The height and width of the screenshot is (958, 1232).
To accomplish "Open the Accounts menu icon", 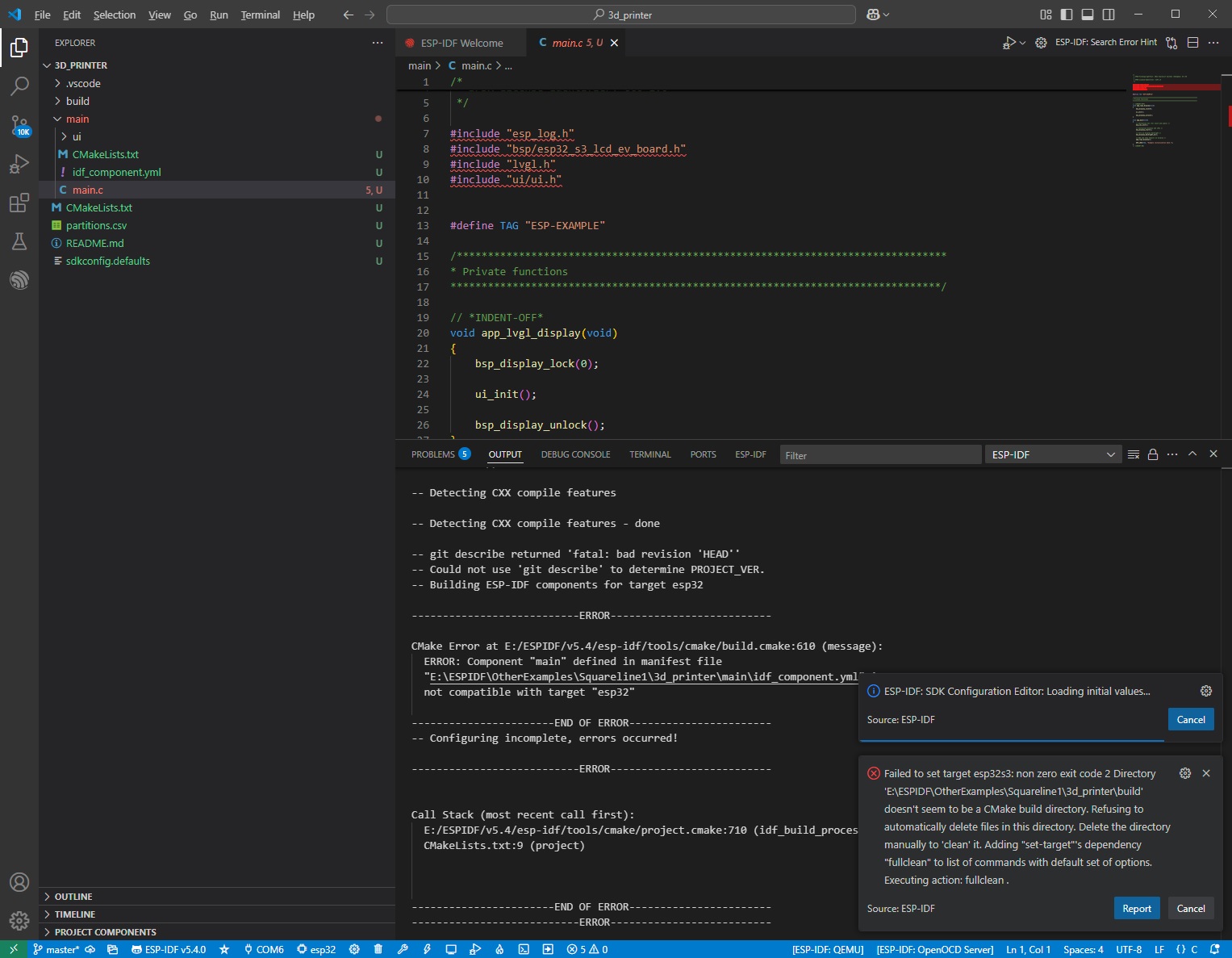I will coord(19,882).
